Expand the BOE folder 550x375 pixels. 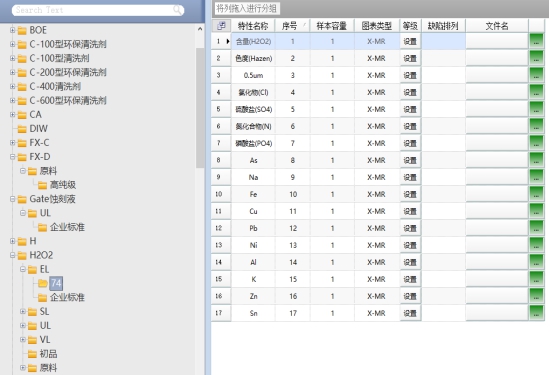coord(12,30)
